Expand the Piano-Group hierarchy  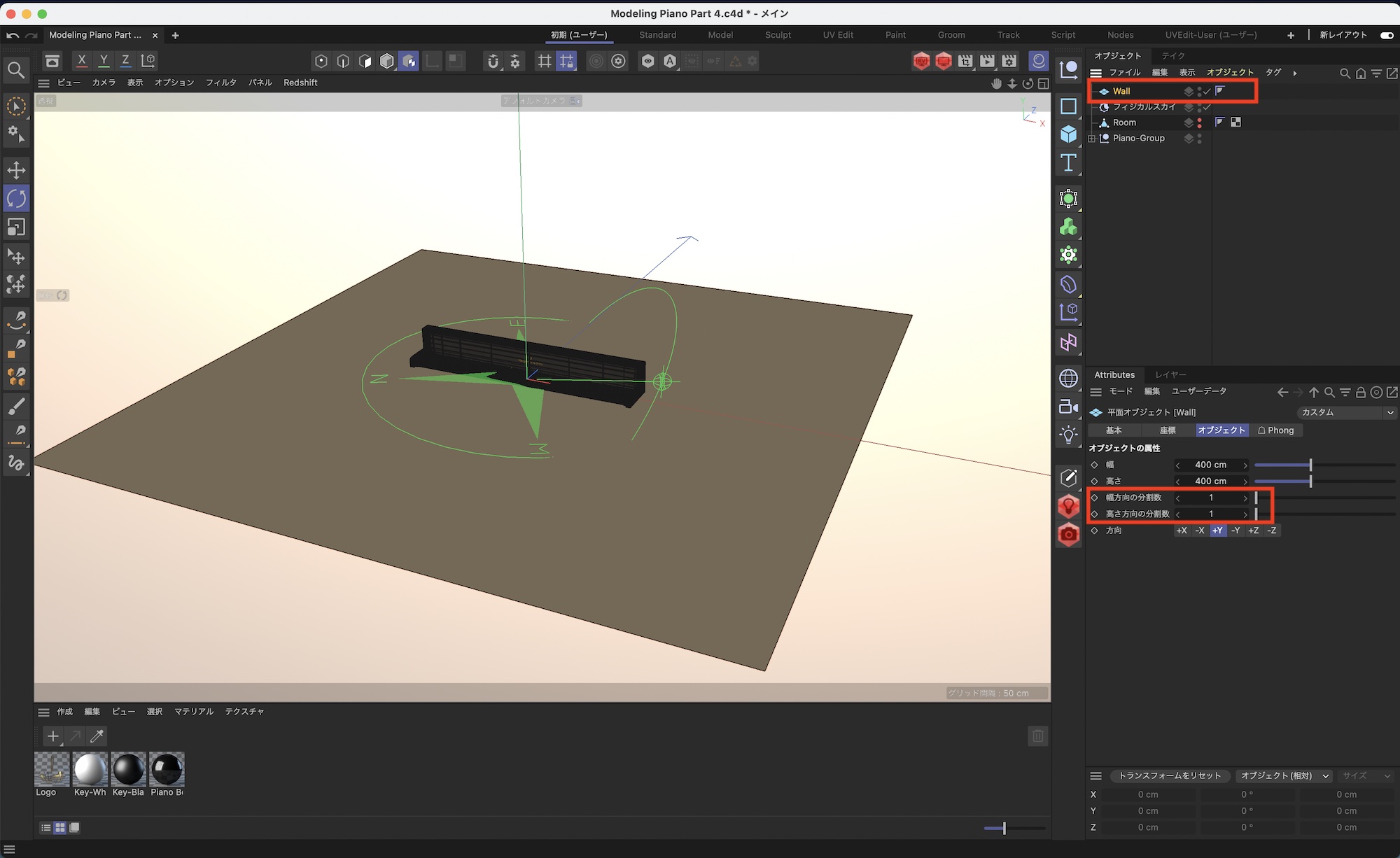(1092, 139)
